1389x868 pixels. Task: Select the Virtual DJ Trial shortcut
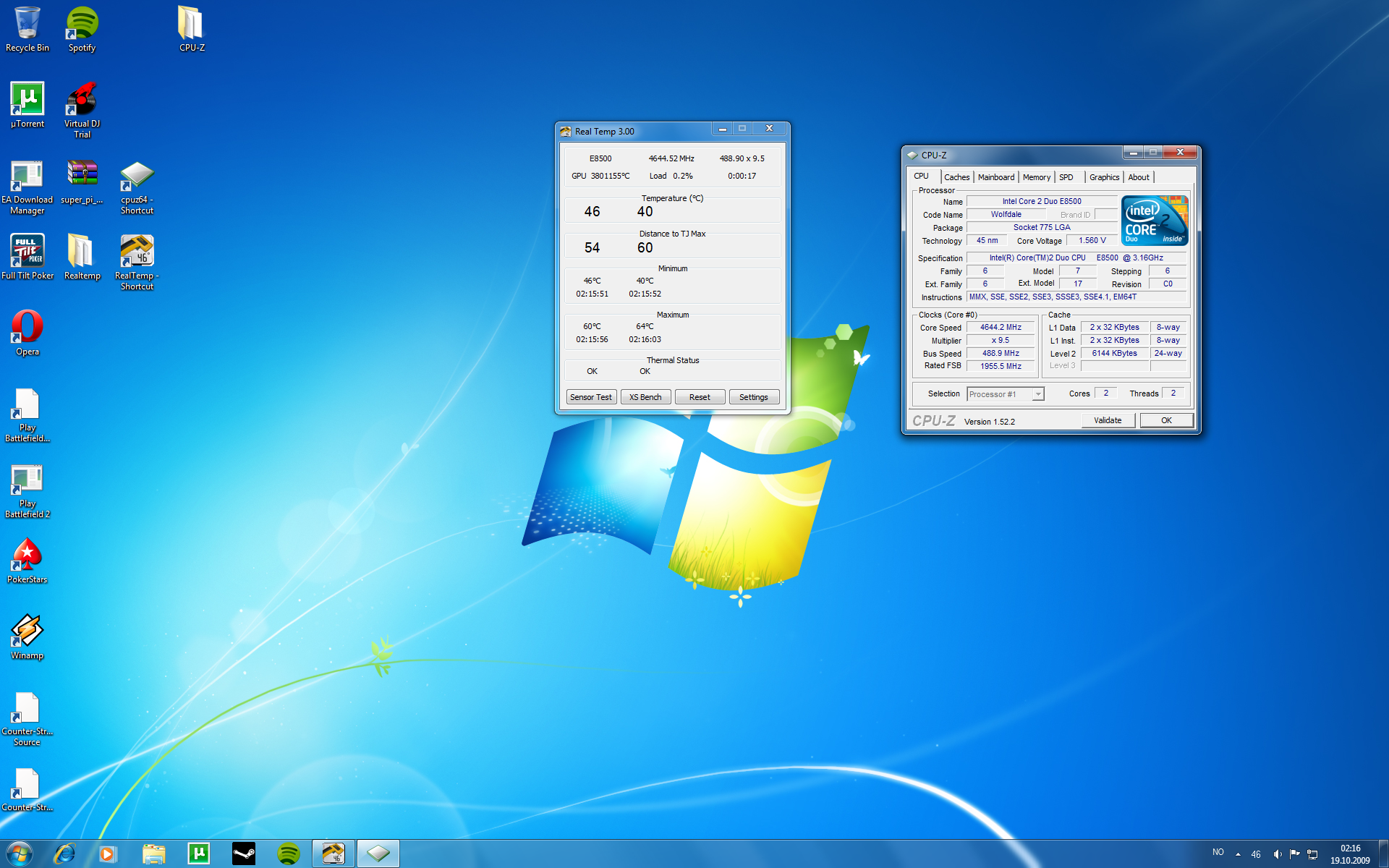(82, 110)
